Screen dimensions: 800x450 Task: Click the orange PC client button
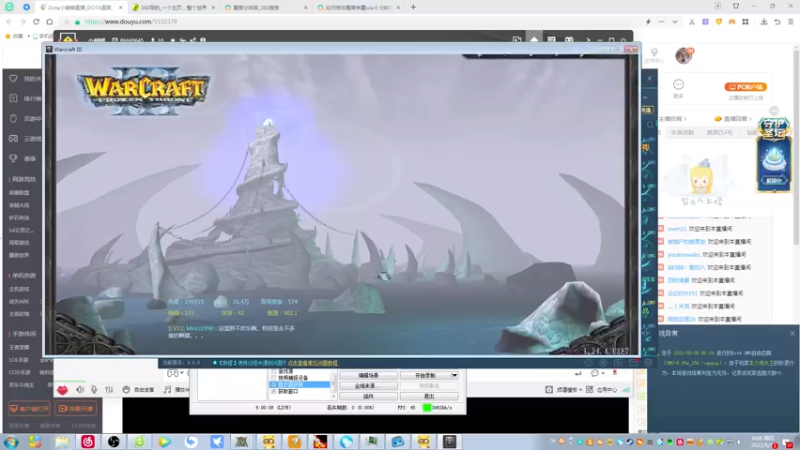(745, 87)
